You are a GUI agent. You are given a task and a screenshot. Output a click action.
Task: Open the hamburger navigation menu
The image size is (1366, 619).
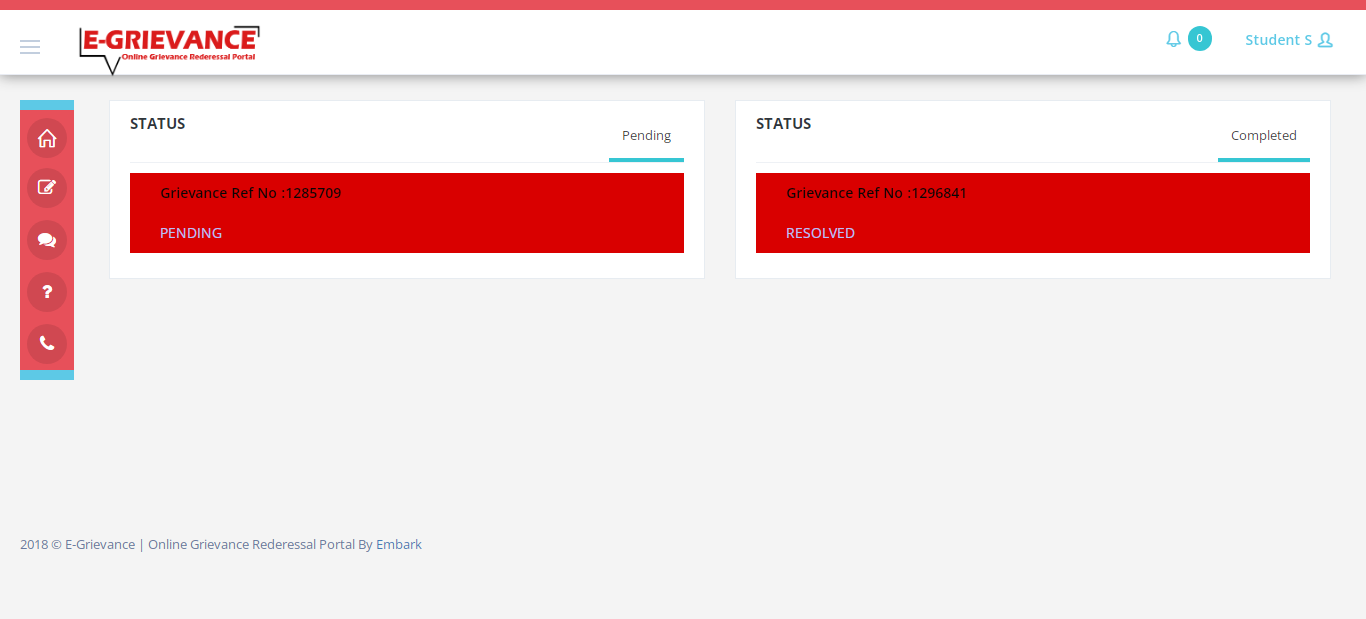click(x=30, y=47)
